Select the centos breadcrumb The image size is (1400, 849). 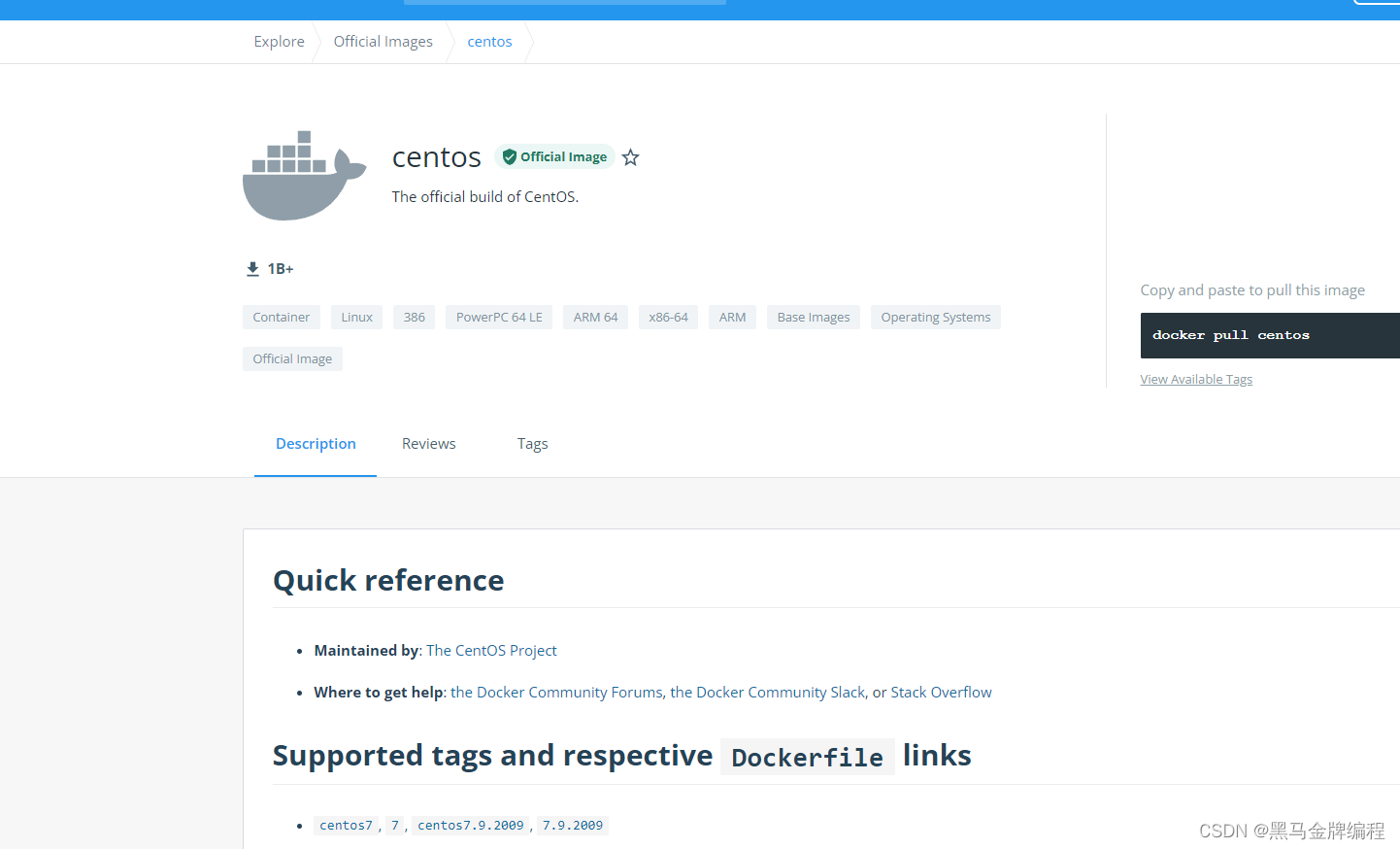[489, 42]
